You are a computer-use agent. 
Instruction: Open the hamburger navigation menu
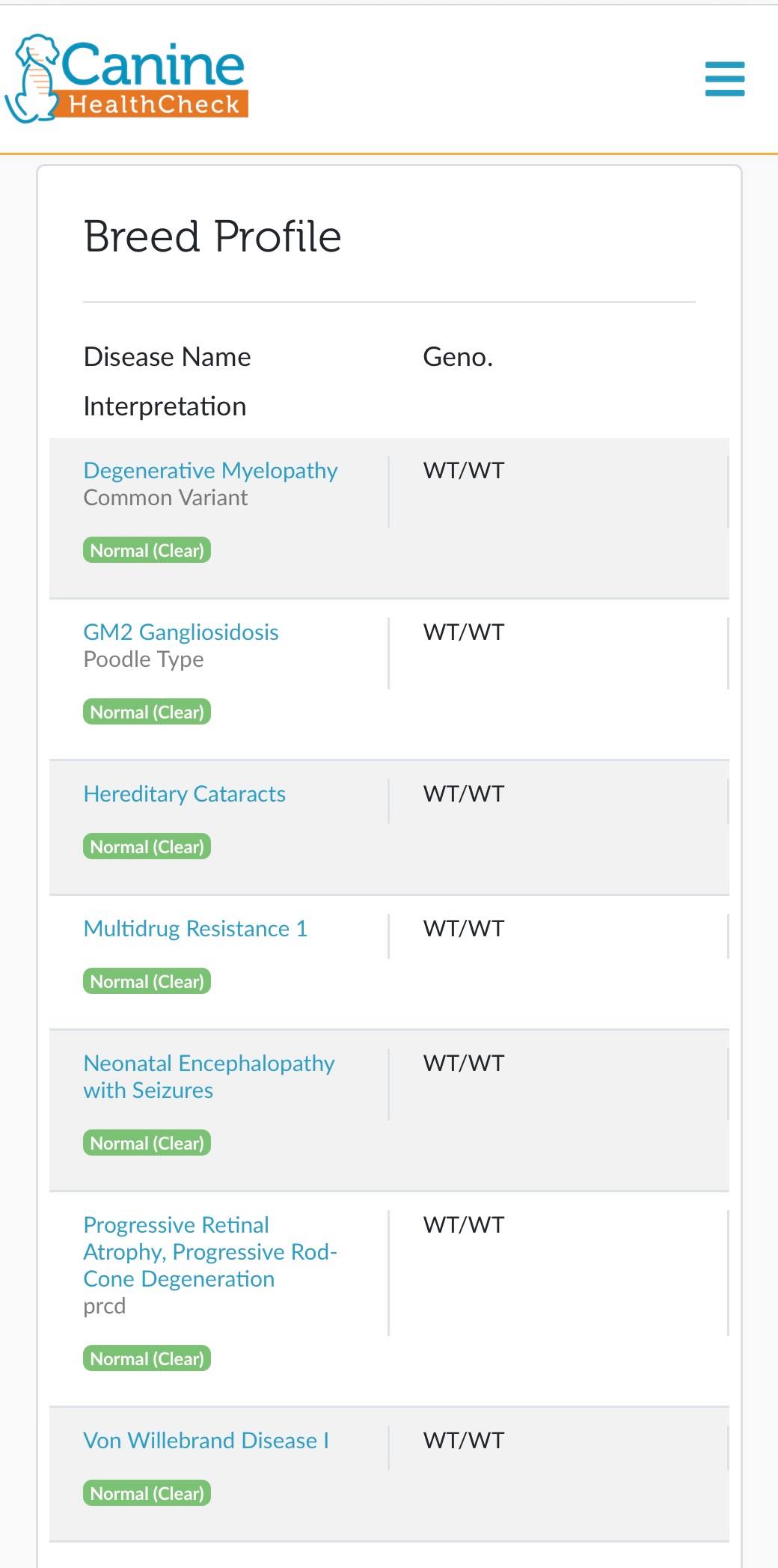(724, 79)
